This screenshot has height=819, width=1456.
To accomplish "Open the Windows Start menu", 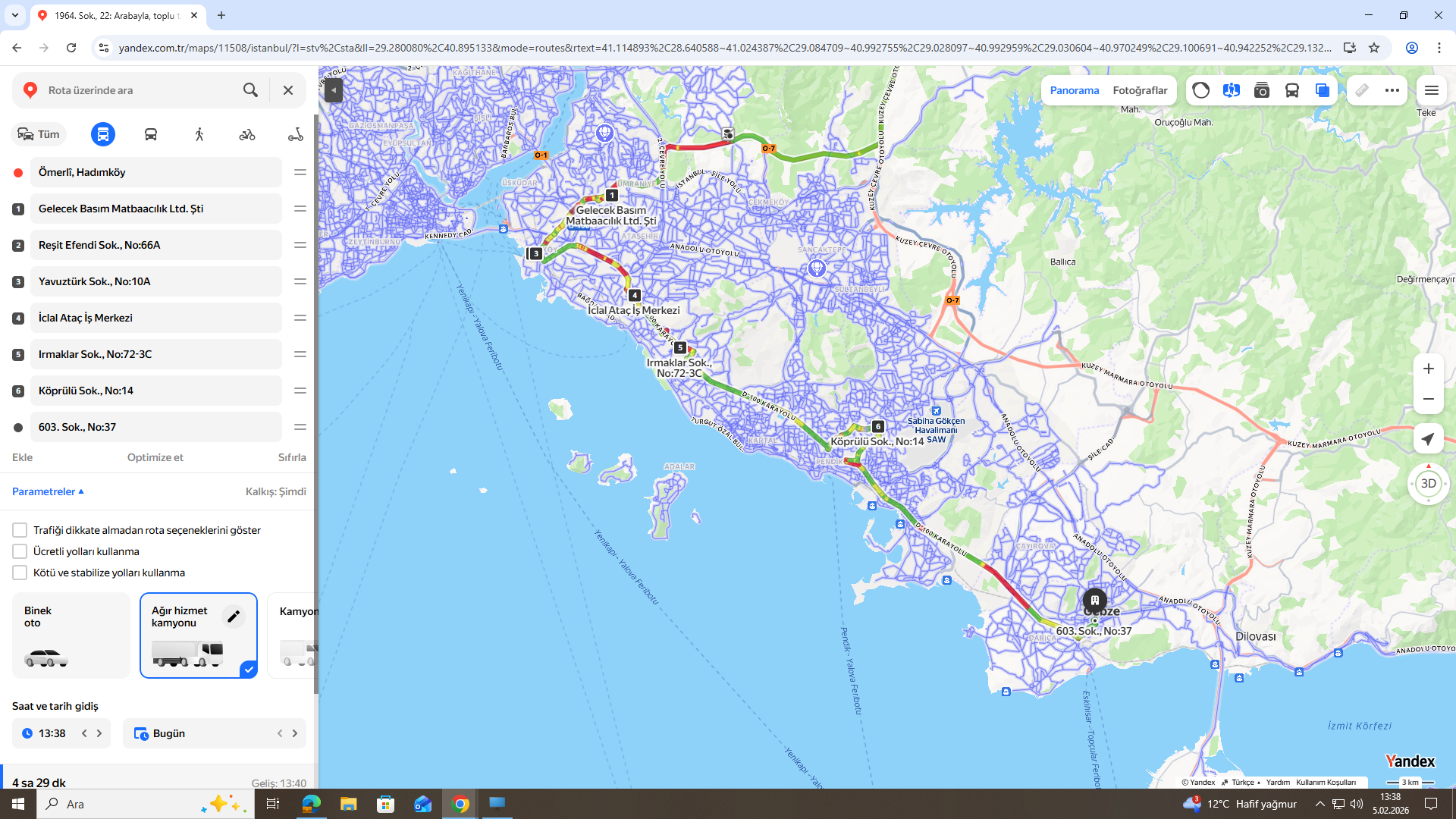I will (18, 804).
